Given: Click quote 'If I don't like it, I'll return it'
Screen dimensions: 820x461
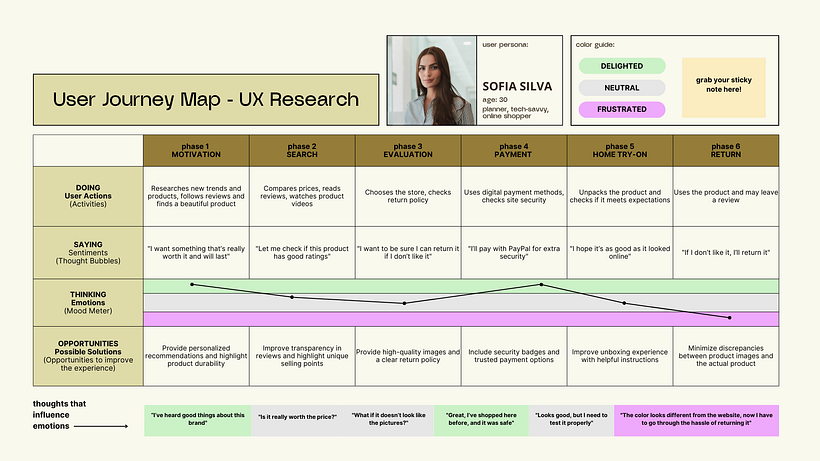Looking at the screenshot, I should tap(726, 252).
